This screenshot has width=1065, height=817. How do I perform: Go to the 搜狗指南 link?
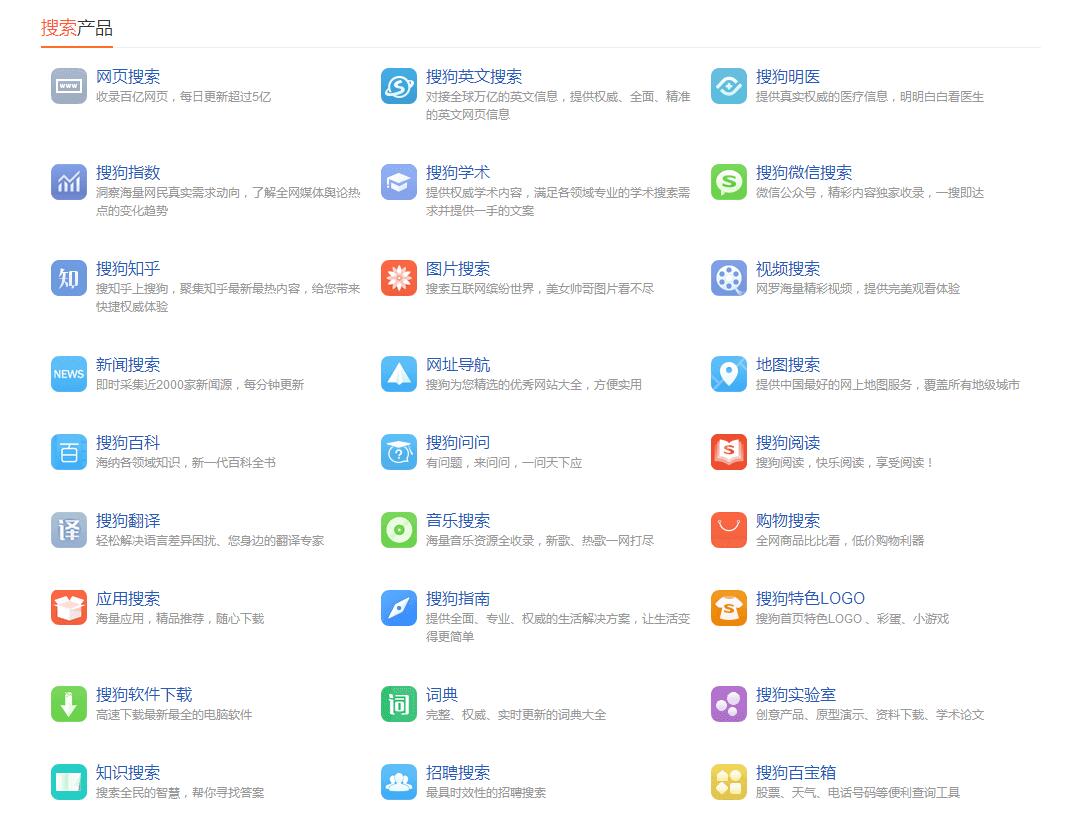[458, 598]
